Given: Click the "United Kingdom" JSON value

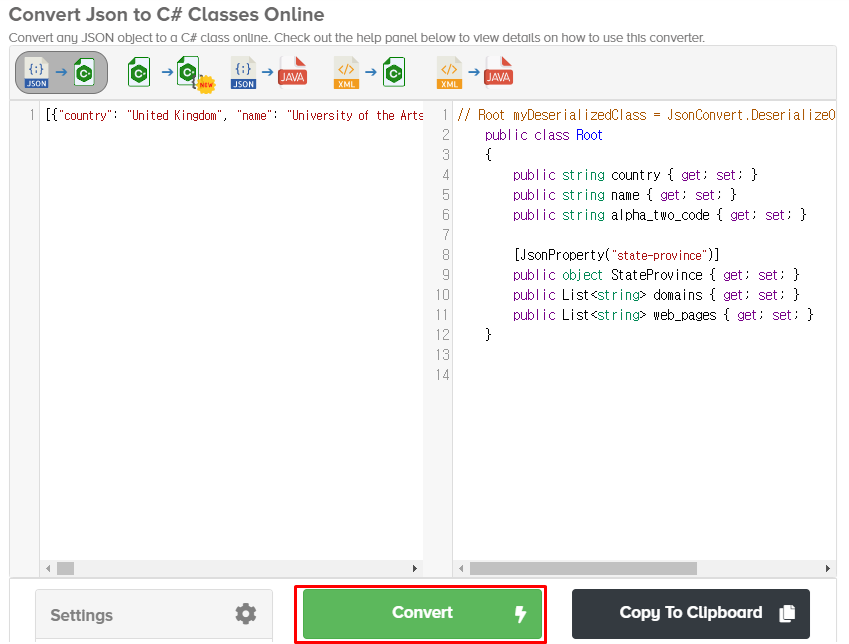Looking at the screenshot, I should (173, 115).
